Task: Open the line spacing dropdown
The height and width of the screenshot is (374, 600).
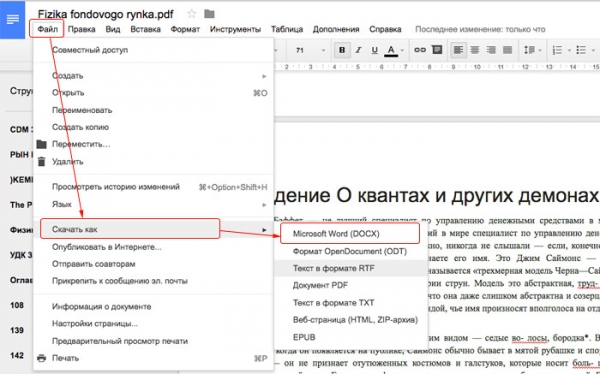Action: pos(532,50)
